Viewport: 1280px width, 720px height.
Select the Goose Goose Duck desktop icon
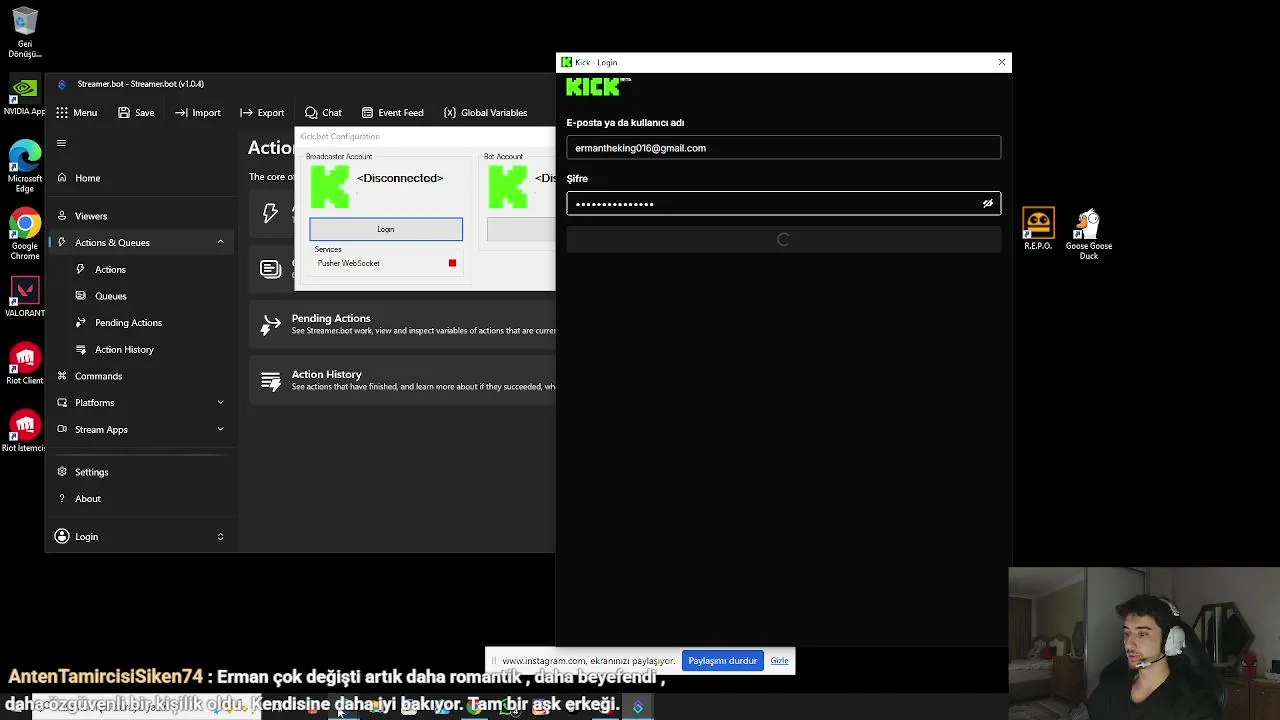(x=1089, y=235)
